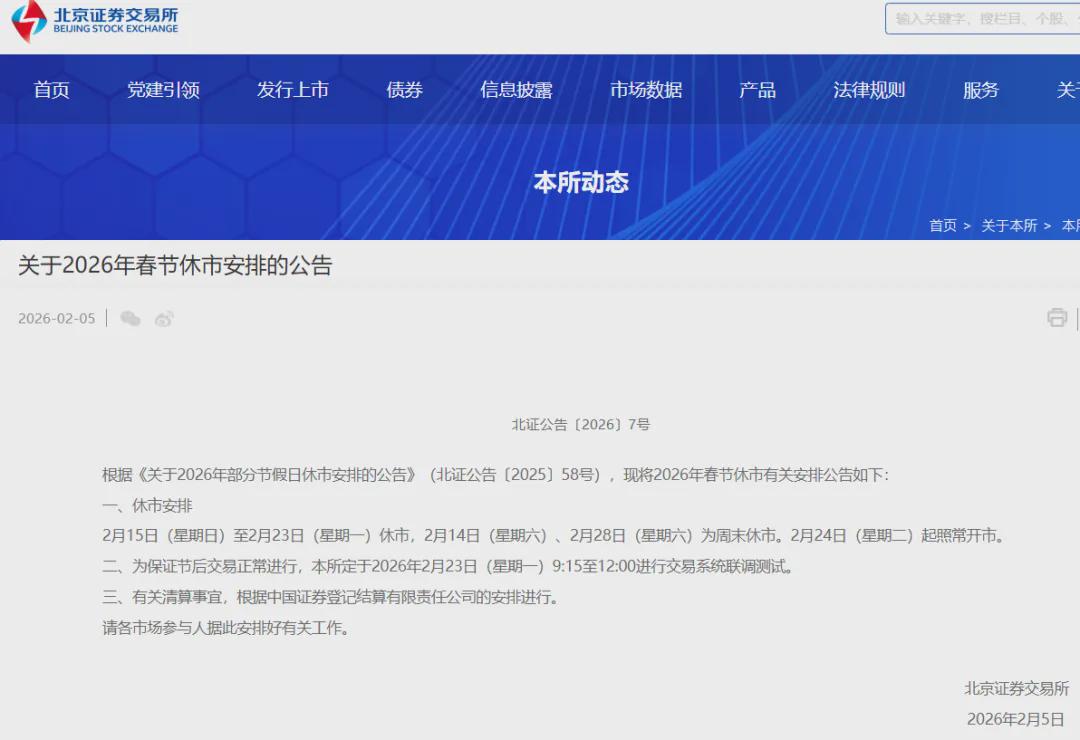The height and width of the screenshot is (740, 1080).
Task: Open the 信息披露 navigation menu
Action: coord(516,90)
